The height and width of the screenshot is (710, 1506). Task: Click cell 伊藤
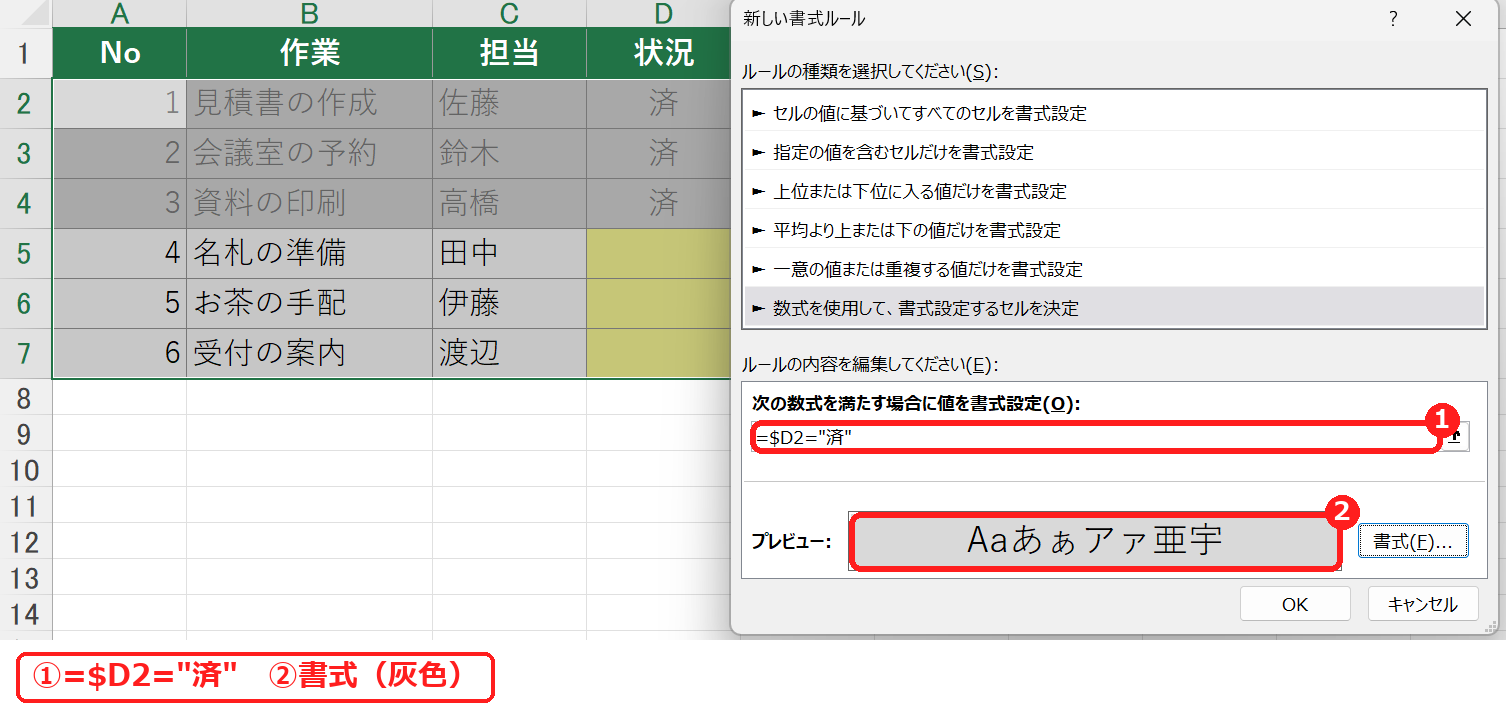point(509,303)
